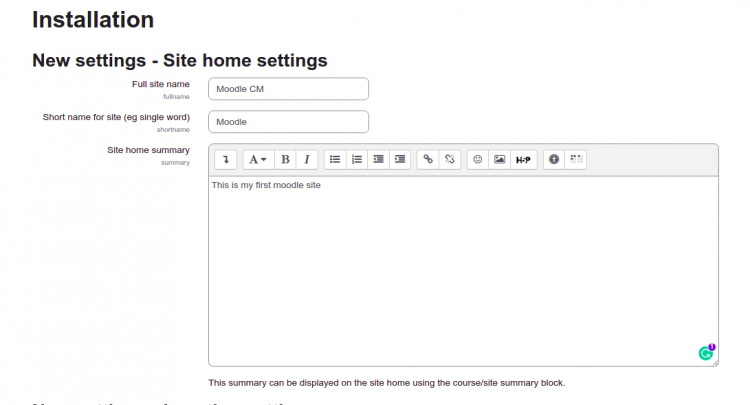Open the emoji picker
This screenshot has width=750, height=405.
478,159
